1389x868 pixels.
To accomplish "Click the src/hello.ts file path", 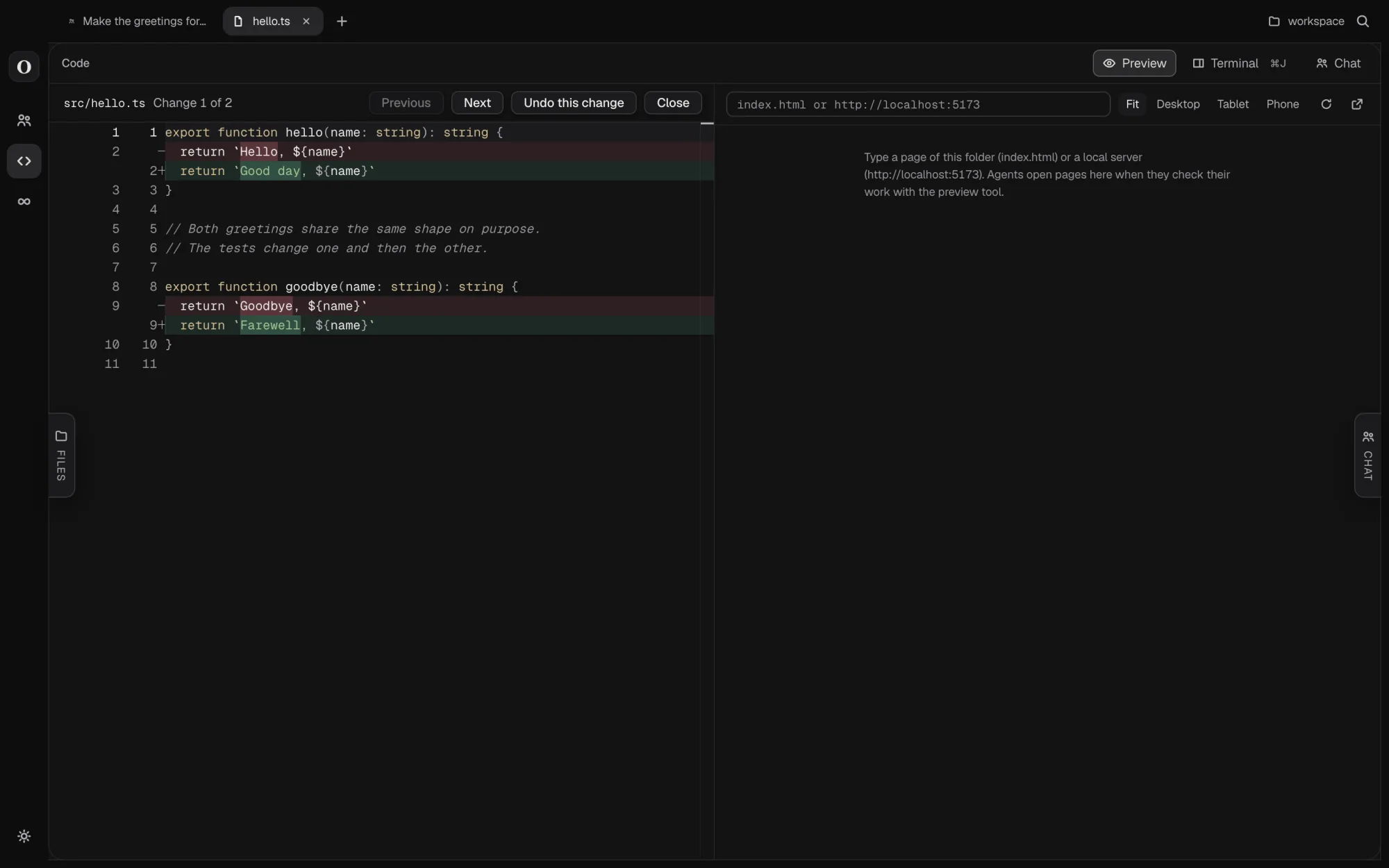I will tap(104, 103).
